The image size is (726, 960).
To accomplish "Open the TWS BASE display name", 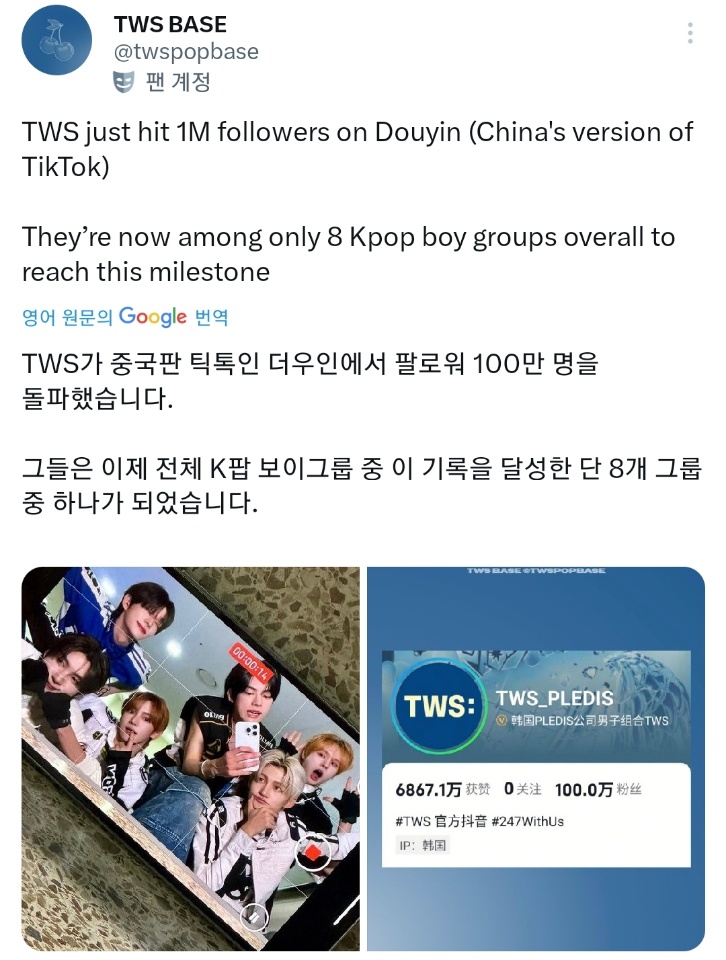I will pos(170,24).
